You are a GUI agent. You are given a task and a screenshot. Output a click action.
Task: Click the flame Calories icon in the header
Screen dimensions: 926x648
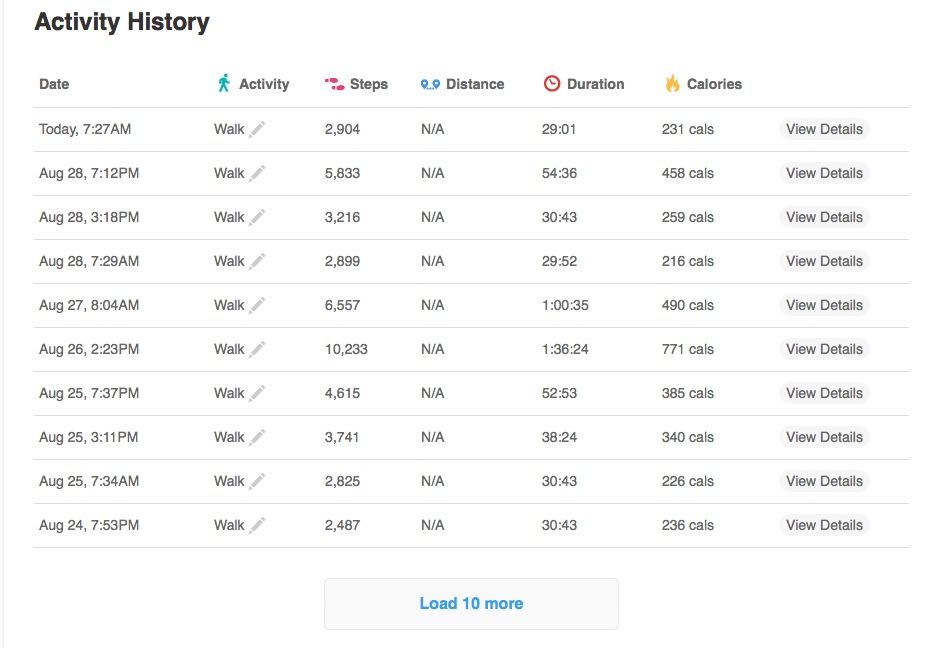(672, 83)
